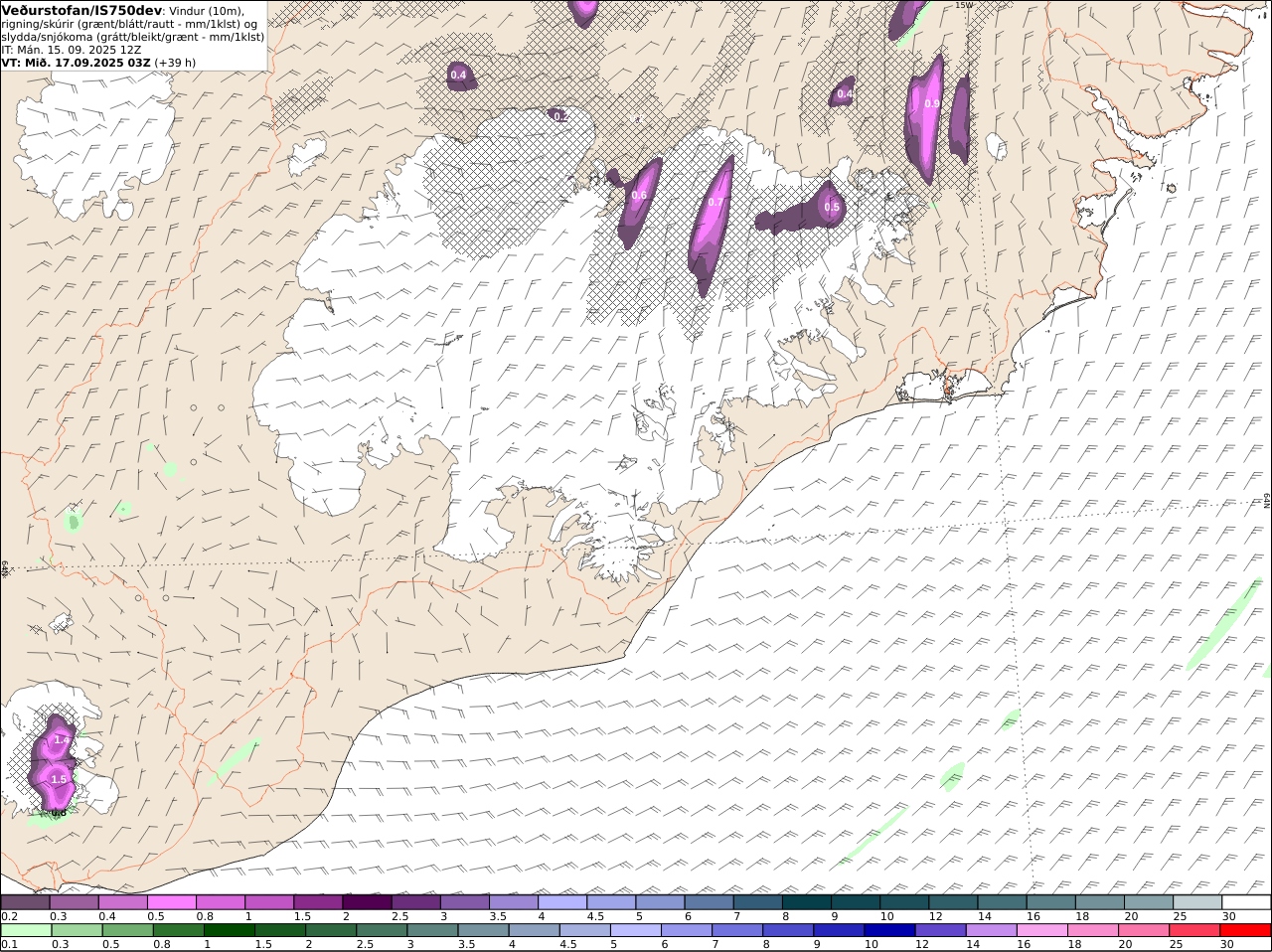Select the 4 lavender swatch in the snow scale
The height and width of the screenshot is (952, 1272).
(x=562, y=902)
